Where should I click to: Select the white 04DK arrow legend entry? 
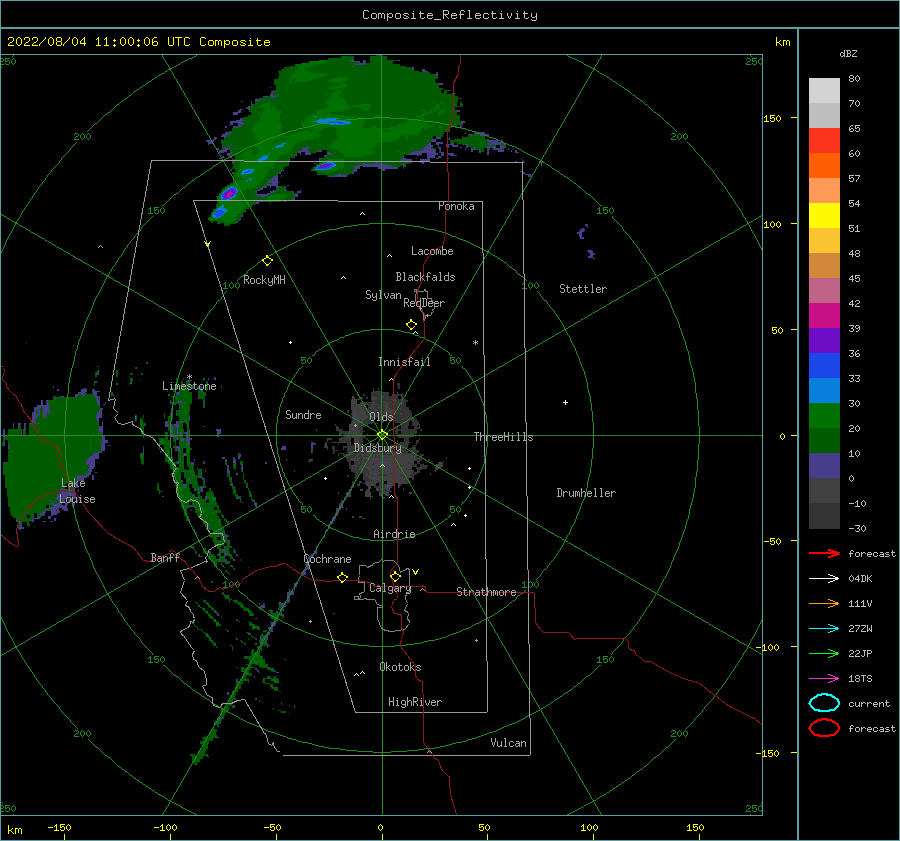click(x=824, y=578)
